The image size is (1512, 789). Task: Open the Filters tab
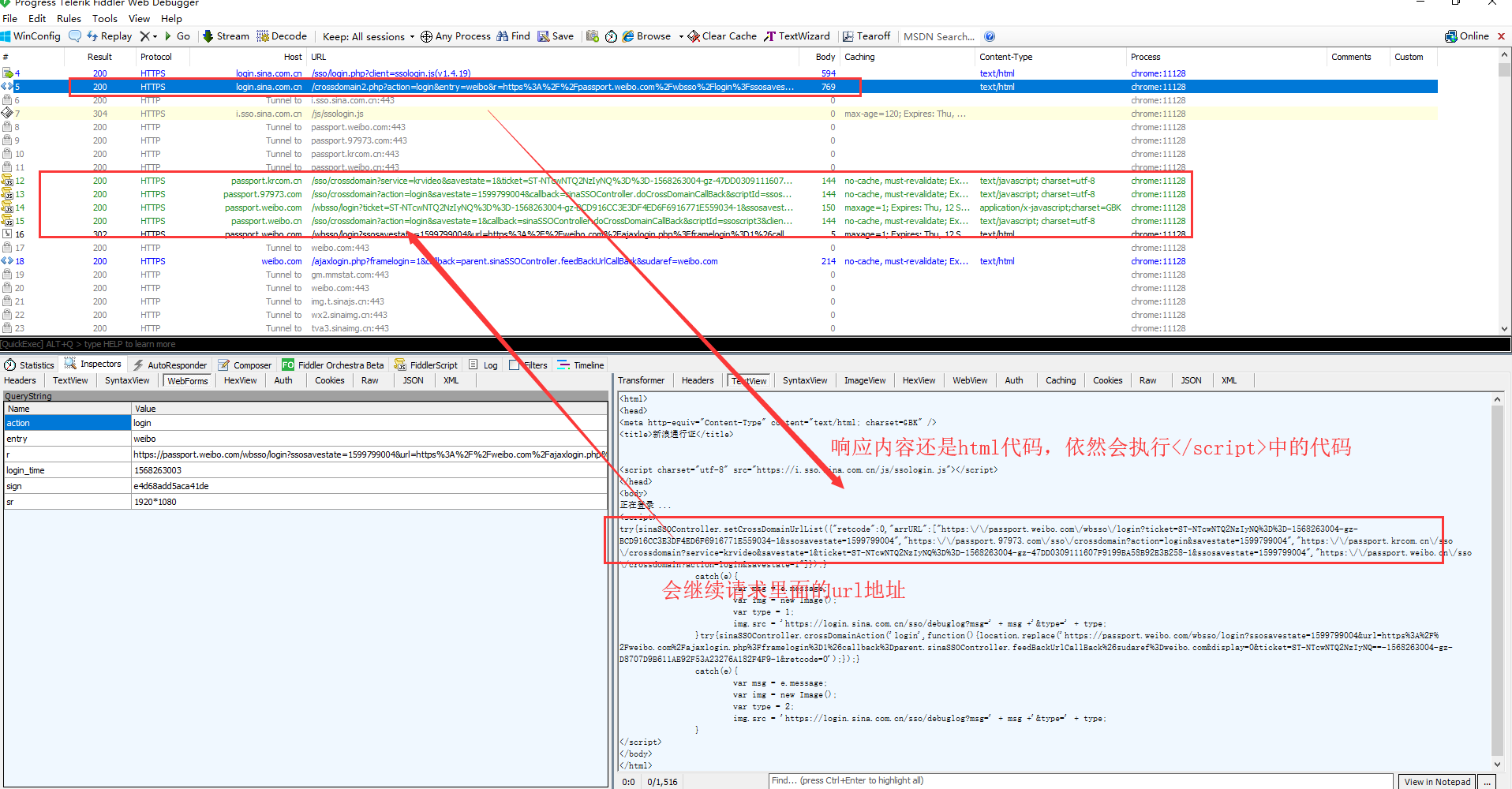point(529,365)
